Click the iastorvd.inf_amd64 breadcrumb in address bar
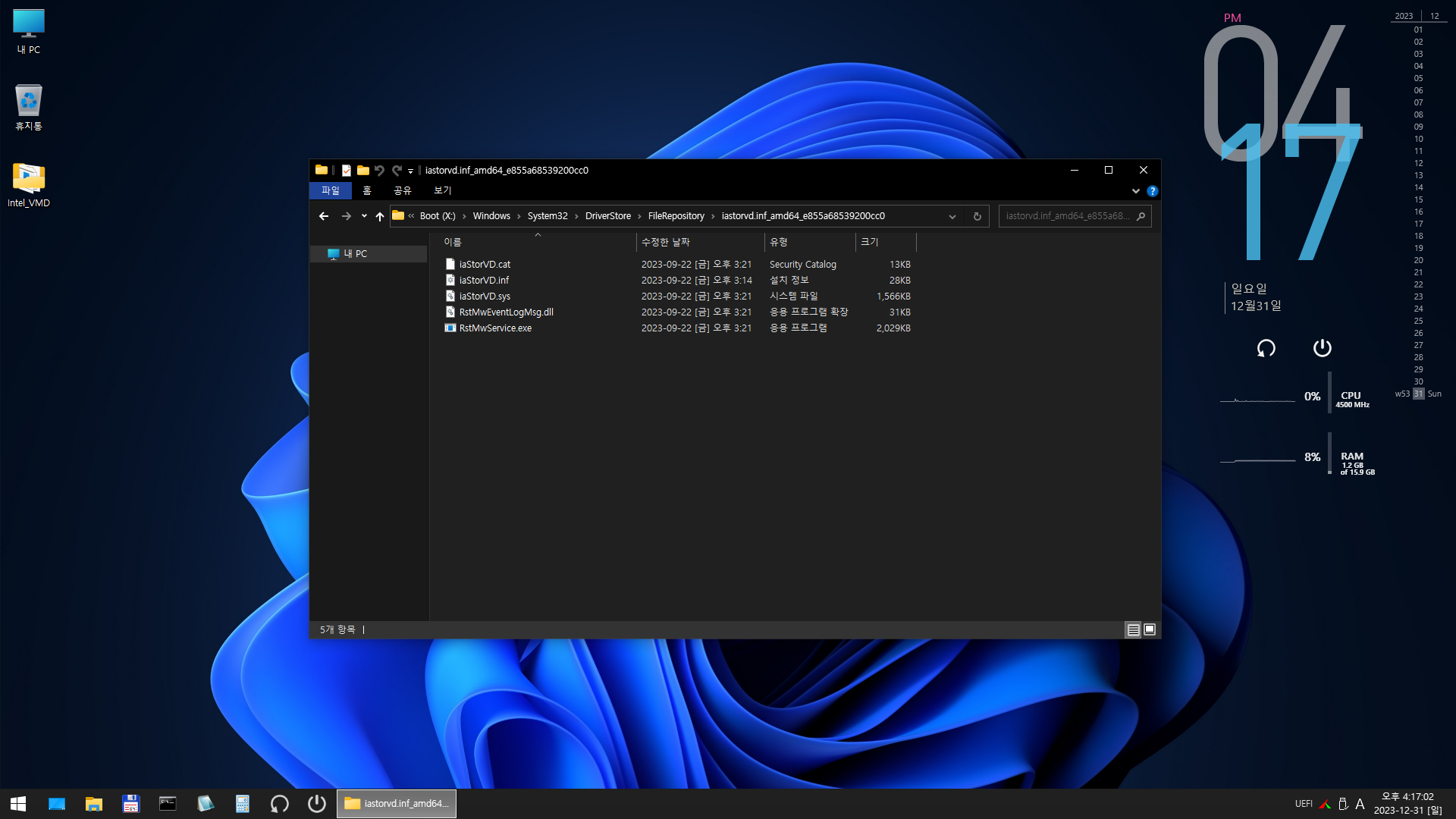 [803, 216]
